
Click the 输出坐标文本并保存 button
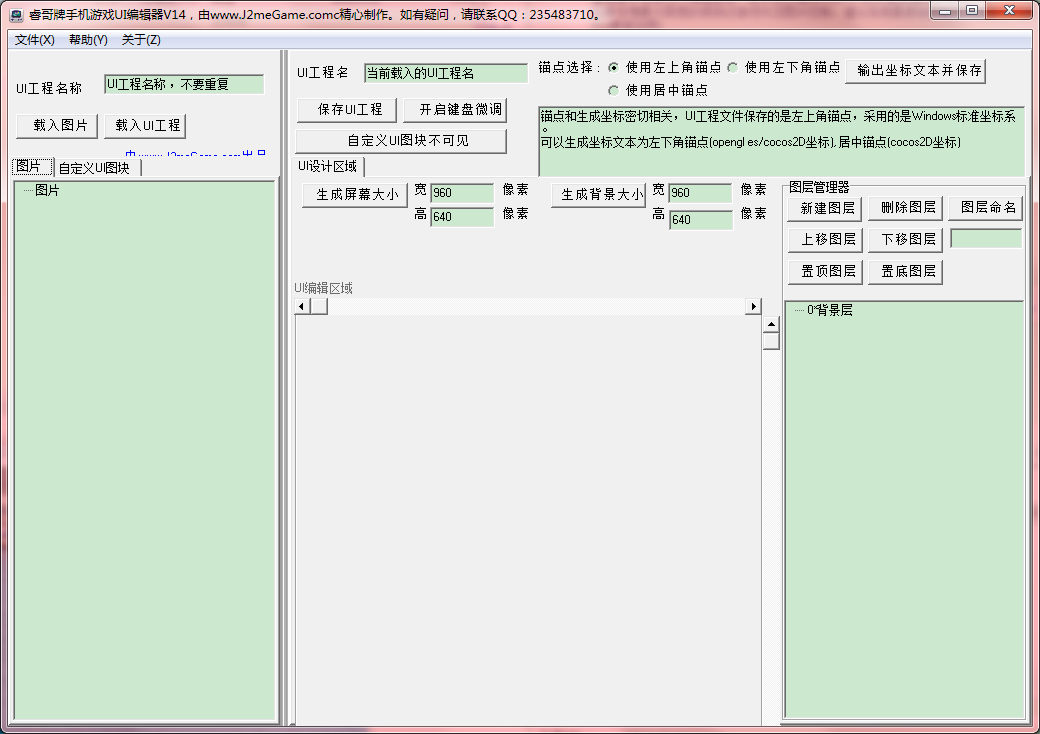pos(915,70)
